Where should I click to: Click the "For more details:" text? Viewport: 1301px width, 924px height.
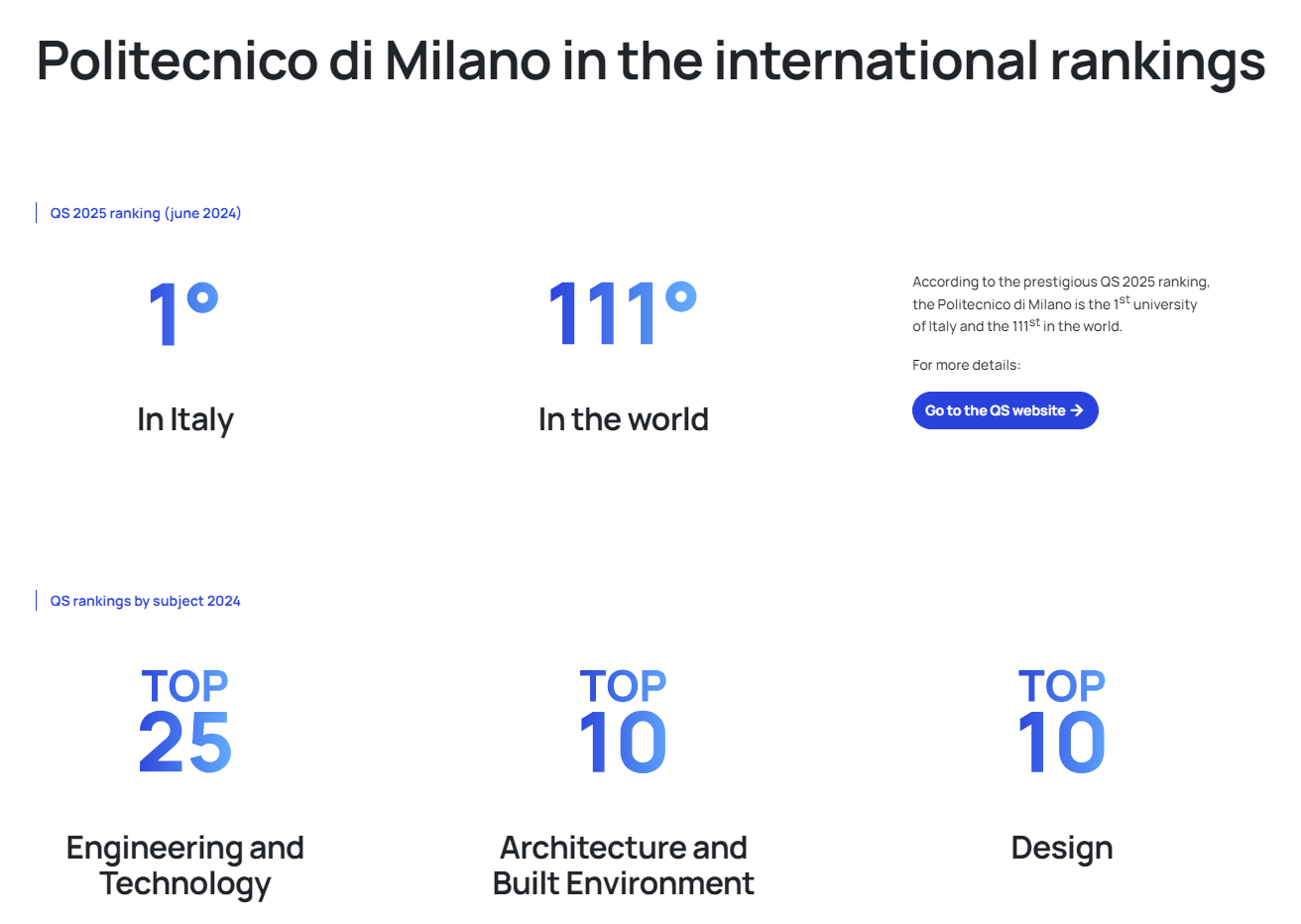click(x=966, y=365)
